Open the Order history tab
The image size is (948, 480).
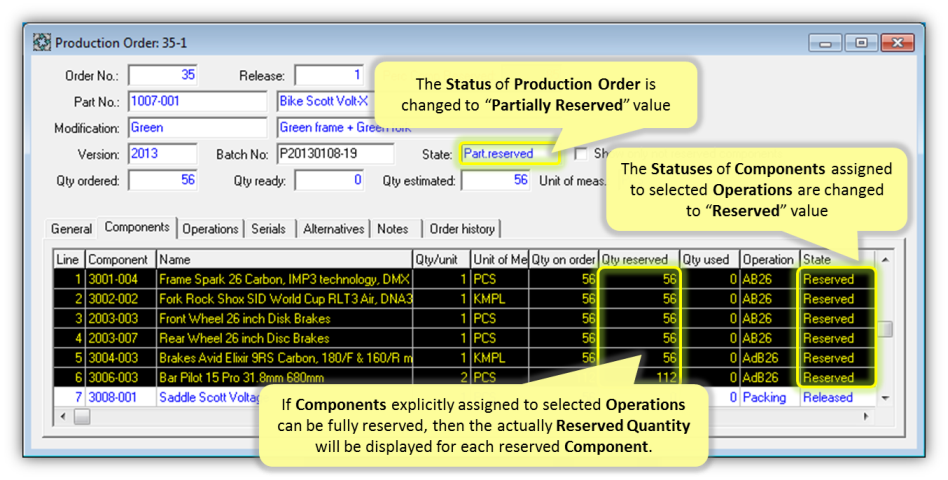(462, 229)
